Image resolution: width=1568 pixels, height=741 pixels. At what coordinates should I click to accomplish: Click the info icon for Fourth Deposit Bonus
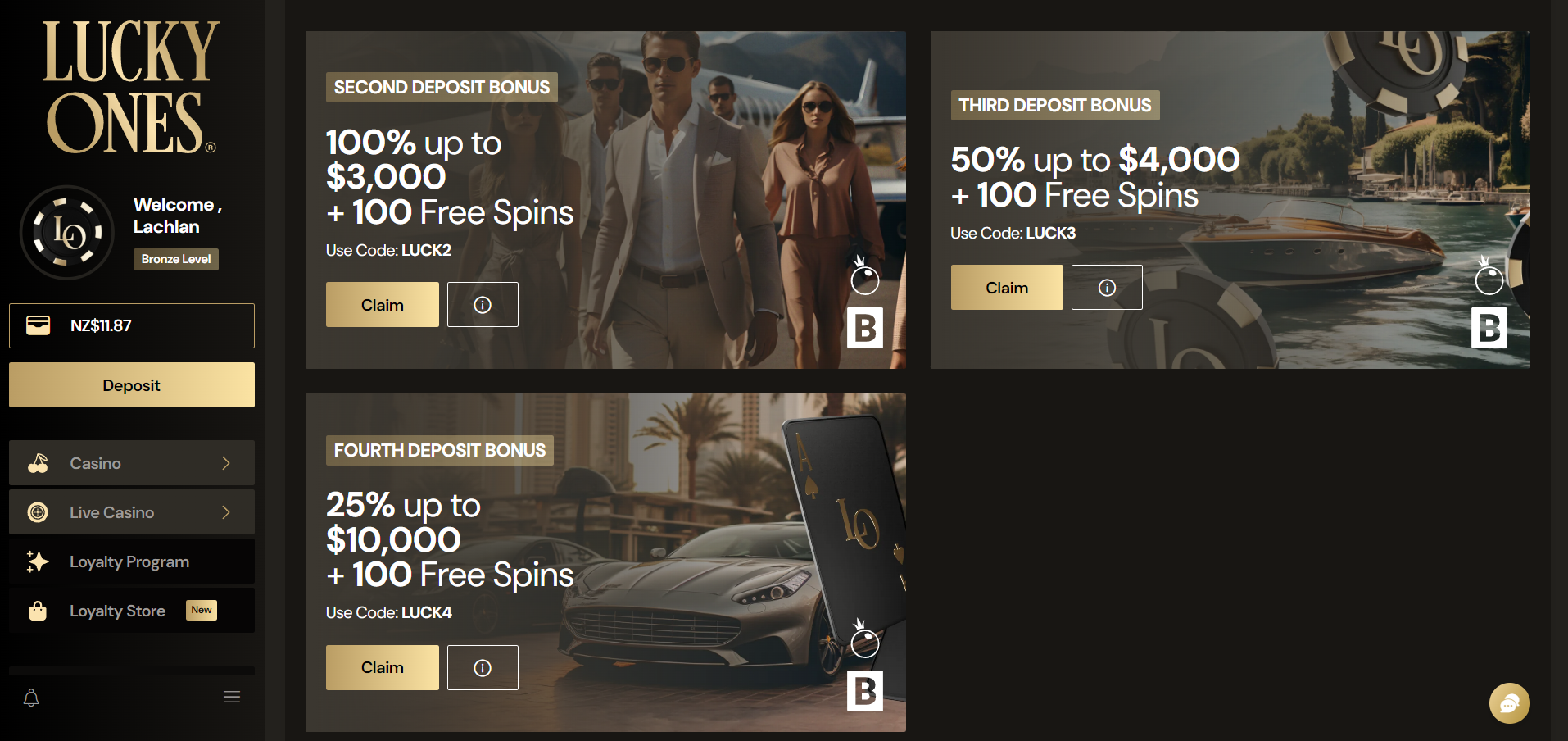[483, 668]
